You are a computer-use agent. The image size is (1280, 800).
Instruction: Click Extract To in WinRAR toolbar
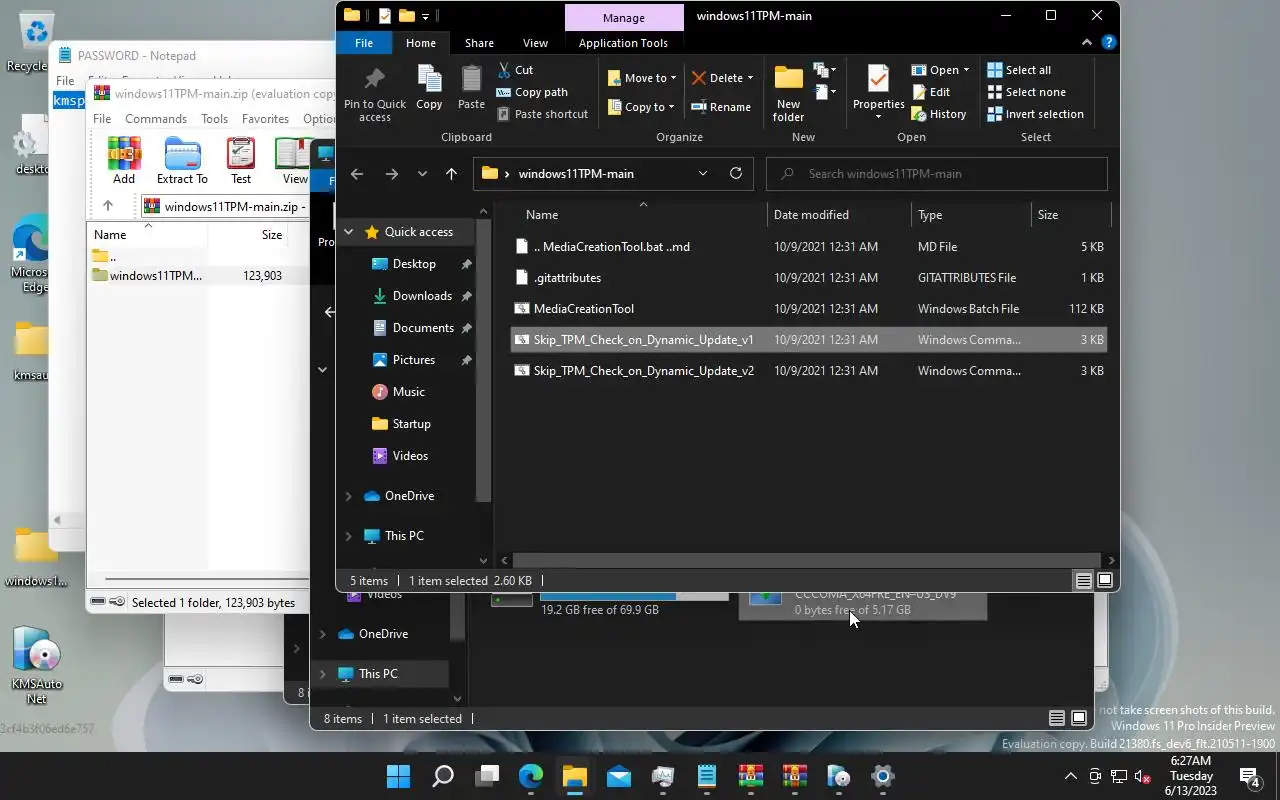(x=182, y=161)
